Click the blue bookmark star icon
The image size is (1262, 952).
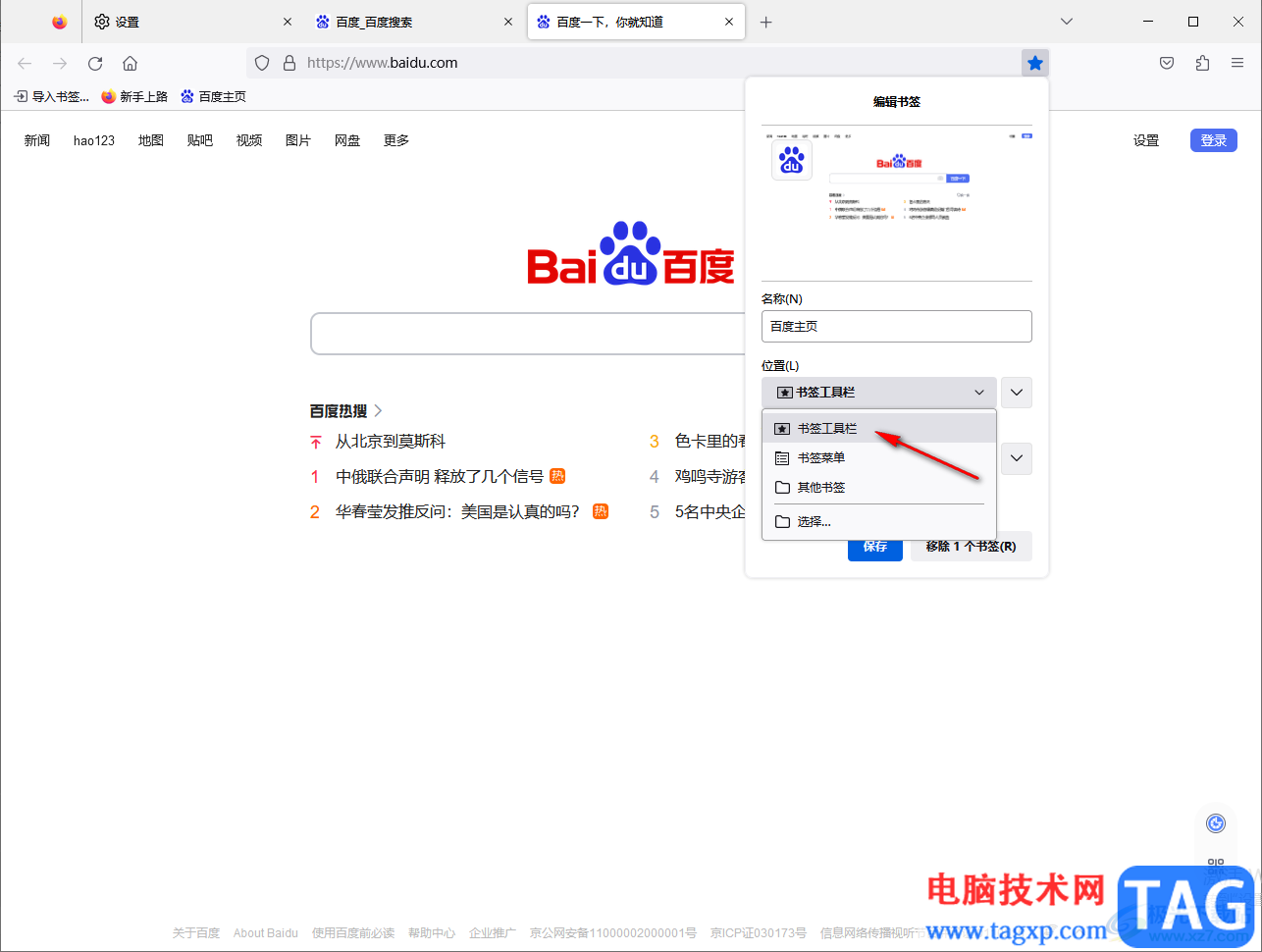coord(1035,63)
